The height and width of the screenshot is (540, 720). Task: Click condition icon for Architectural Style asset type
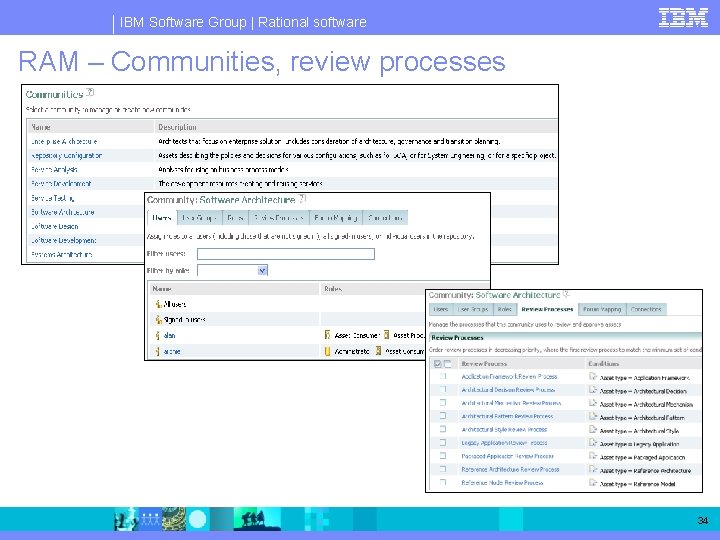(x=593, y=430)
